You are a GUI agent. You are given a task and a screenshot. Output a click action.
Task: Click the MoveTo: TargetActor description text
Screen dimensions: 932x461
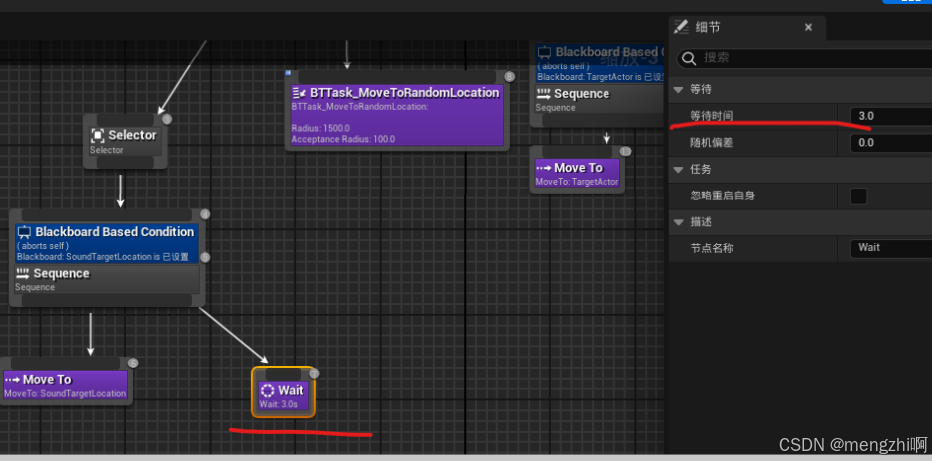pyautogui.click(x=577, y=182)
